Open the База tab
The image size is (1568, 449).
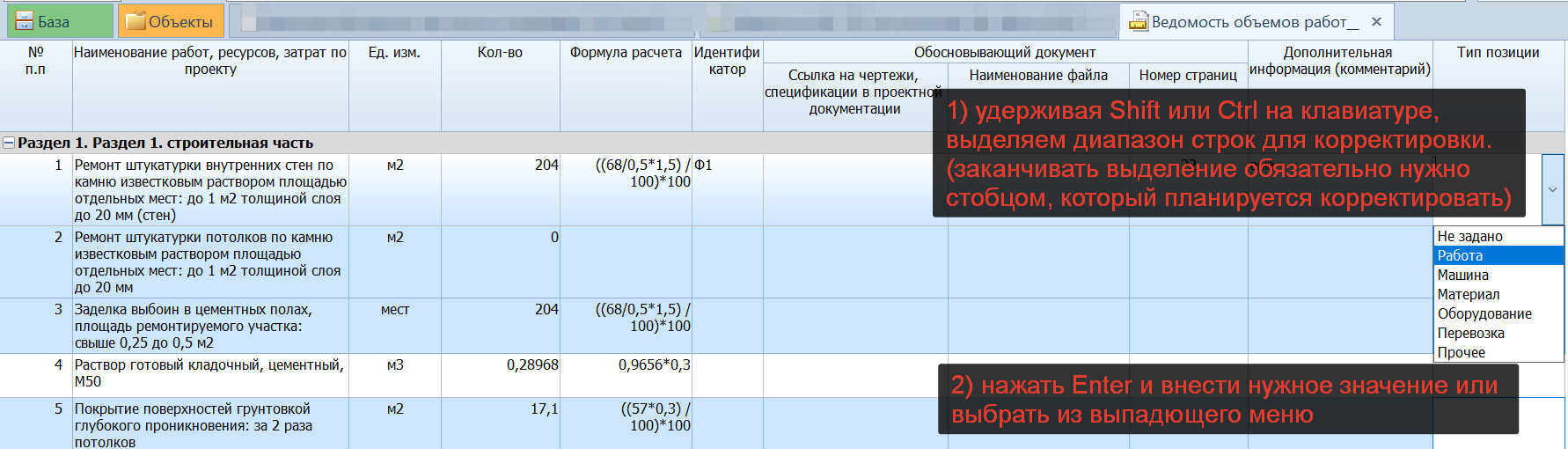coord(60,21)
